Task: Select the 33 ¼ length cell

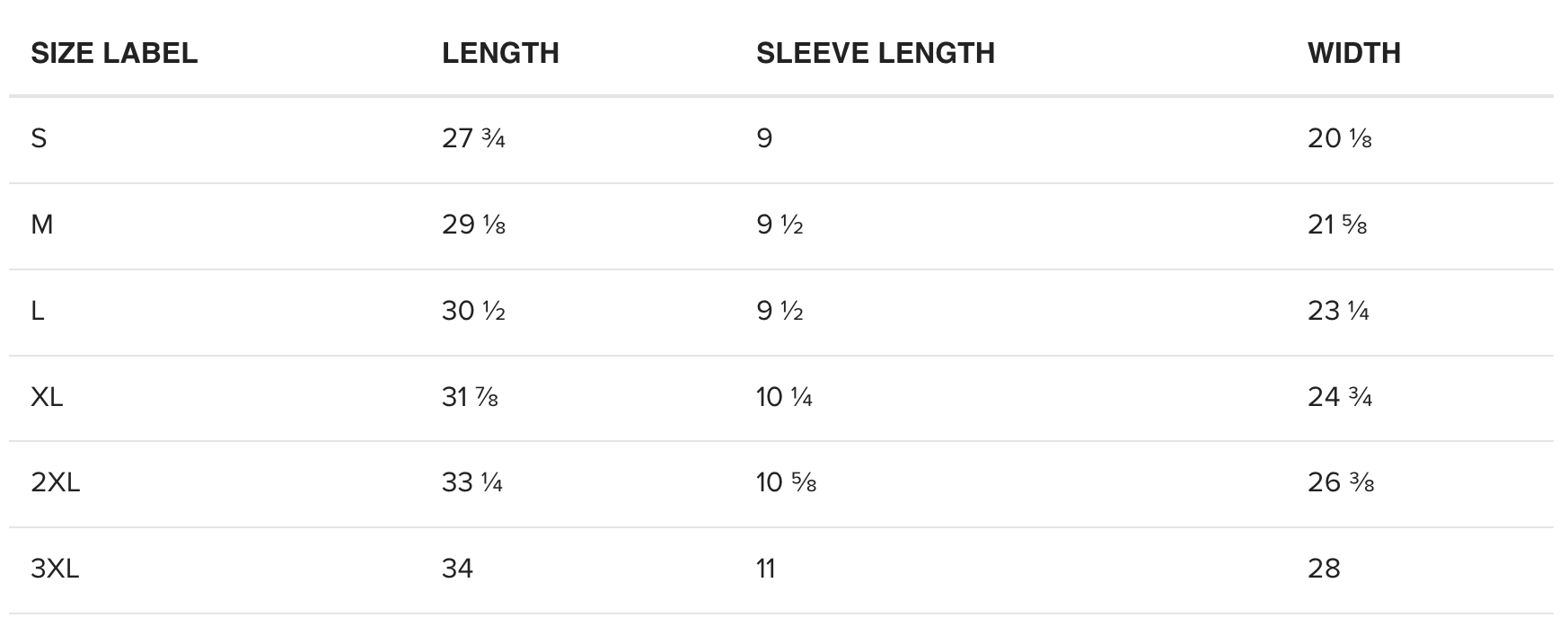Action: pyautogui.click(x=472, y=483)
